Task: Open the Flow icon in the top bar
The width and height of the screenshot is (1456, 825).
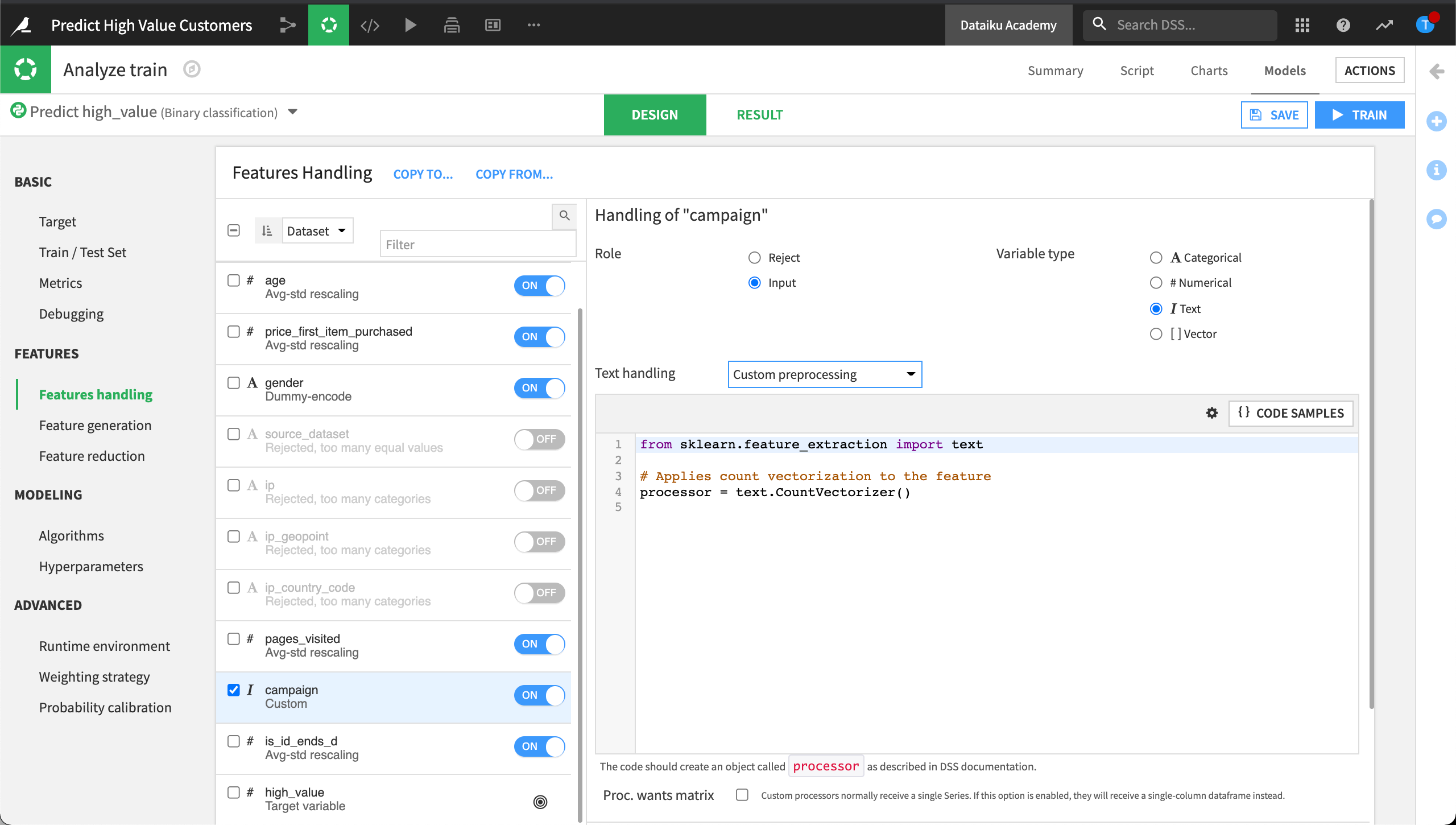Action: pyautogui.click(x=288, y=25)
